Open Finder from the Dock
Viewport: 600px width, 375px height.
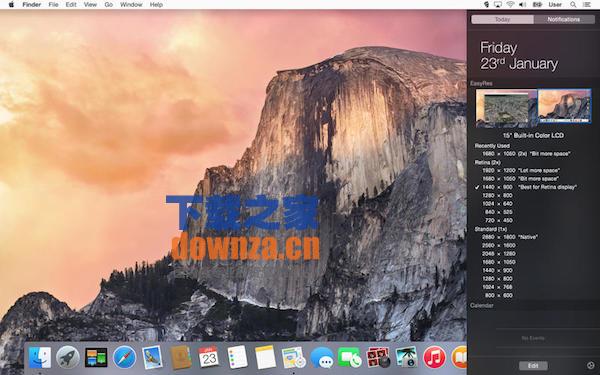[x=40, y=357]
